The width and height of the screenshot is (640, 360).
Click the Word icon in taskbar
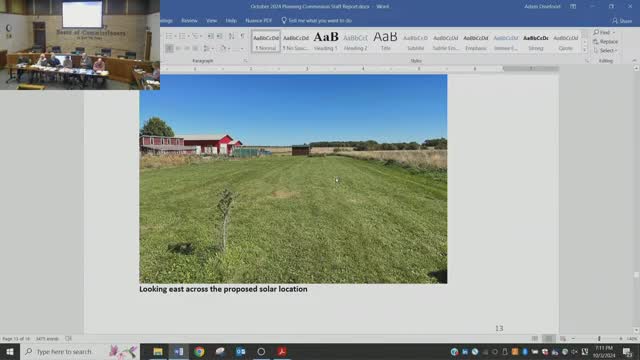click(178, 351)
